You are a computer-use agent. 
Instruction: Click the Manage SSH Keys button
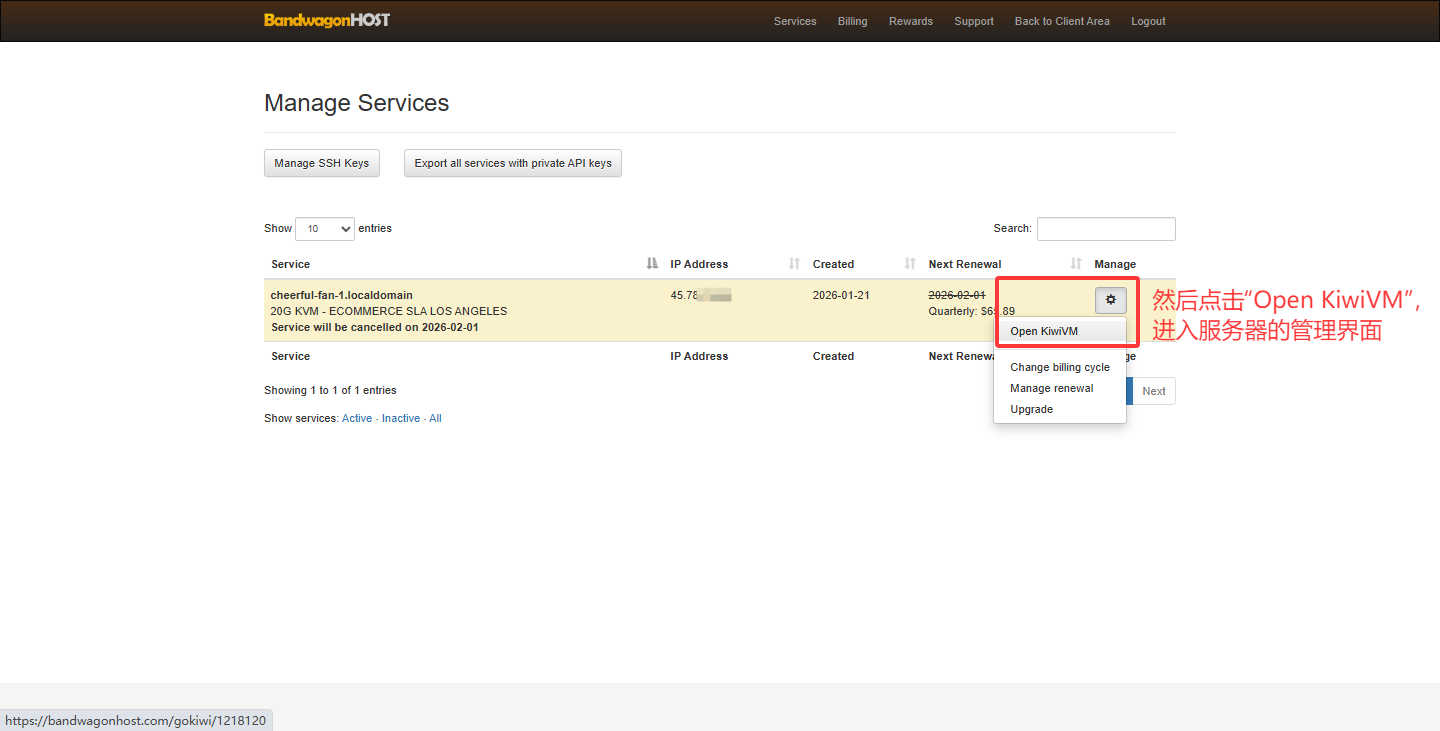click(x=322, y=163)
